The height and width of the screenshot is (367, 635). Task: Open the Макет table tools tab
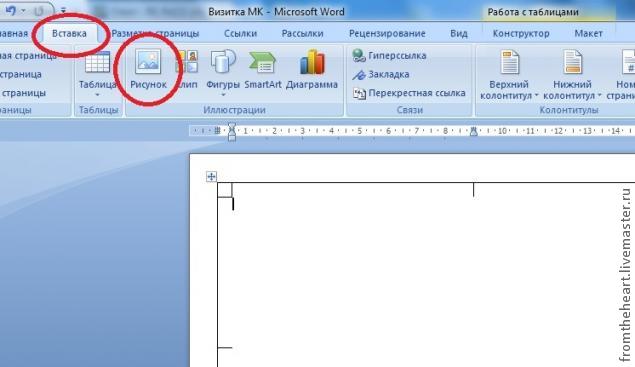(588, 33)
